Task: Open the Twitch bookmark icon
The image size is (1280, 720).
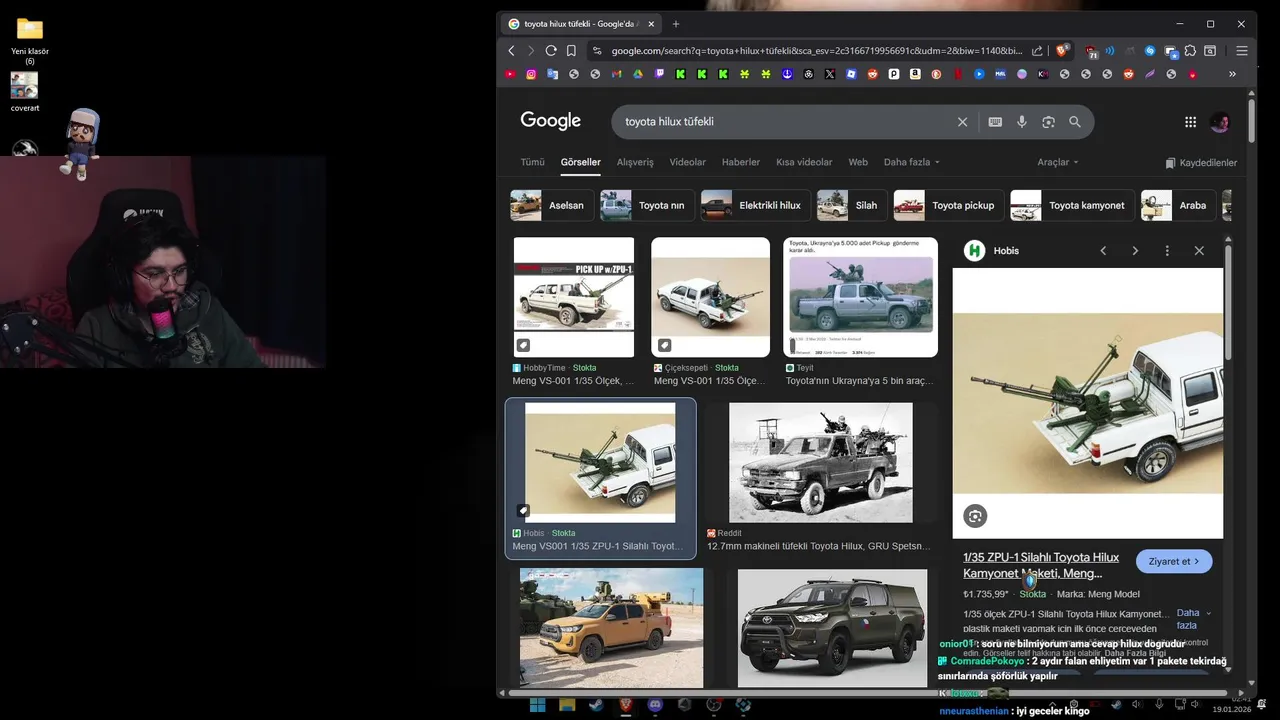Action: [660, 74]
